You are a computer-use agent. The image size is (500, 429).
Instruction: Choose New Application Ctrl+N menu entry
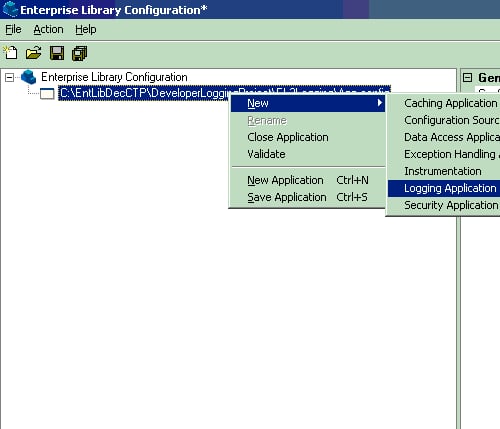[x=308, y=180]
